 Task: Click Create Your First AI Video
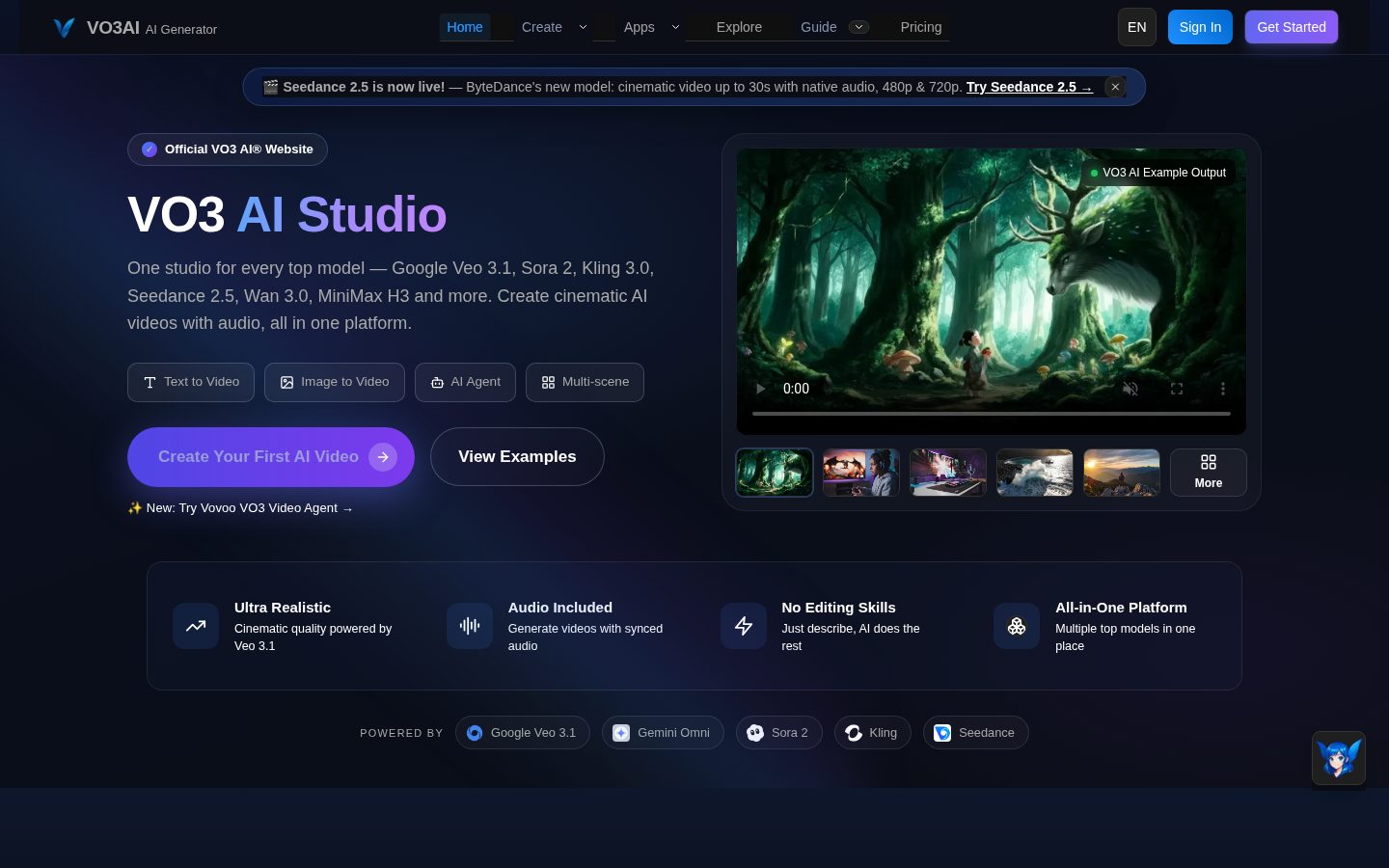[x=271, y=457]
